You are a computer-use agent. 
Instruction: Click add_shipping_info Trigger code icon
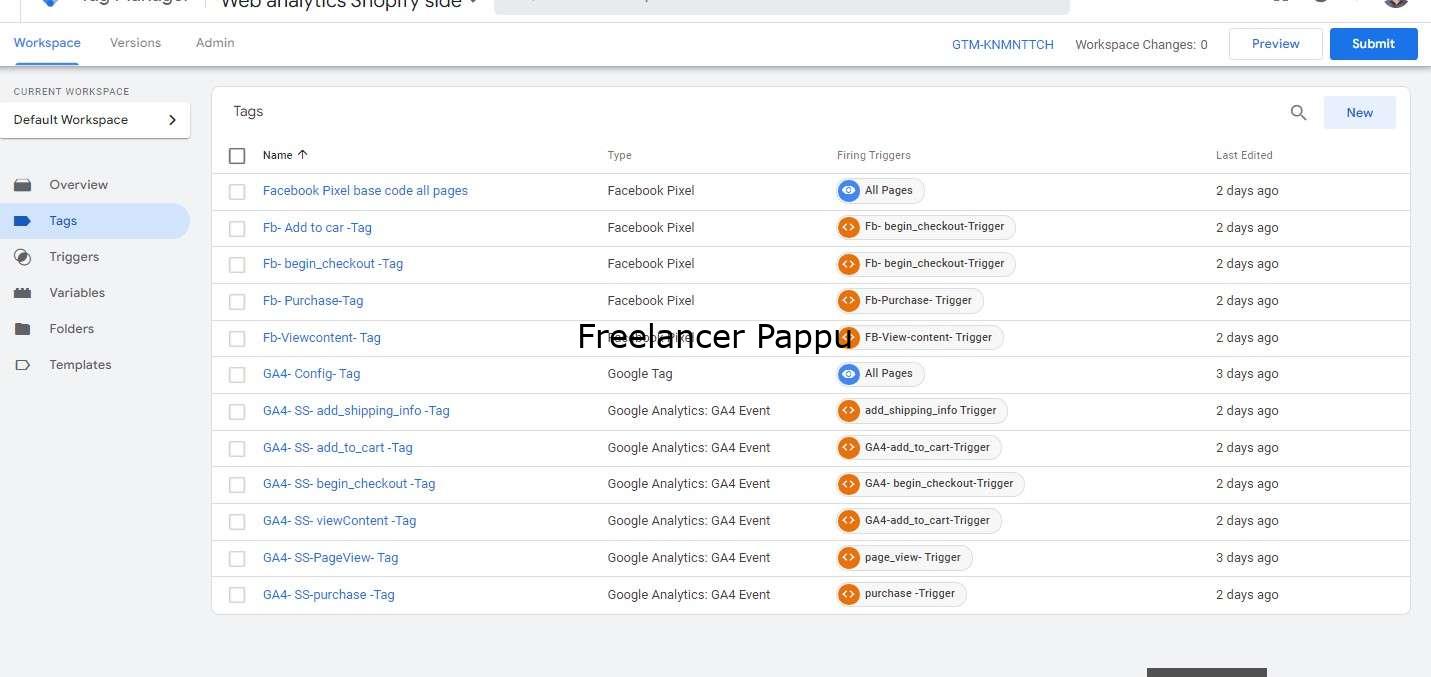(x=849, y=410)
